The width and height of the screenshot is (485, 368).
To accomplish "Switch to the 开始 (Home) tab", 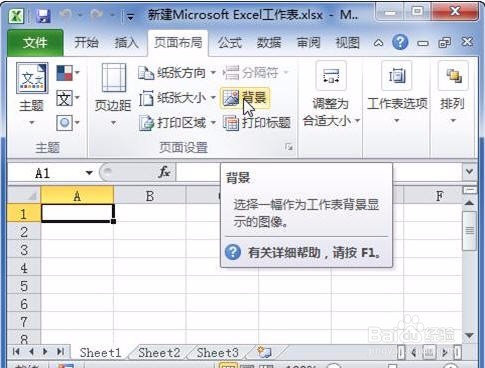I will 86,43.
